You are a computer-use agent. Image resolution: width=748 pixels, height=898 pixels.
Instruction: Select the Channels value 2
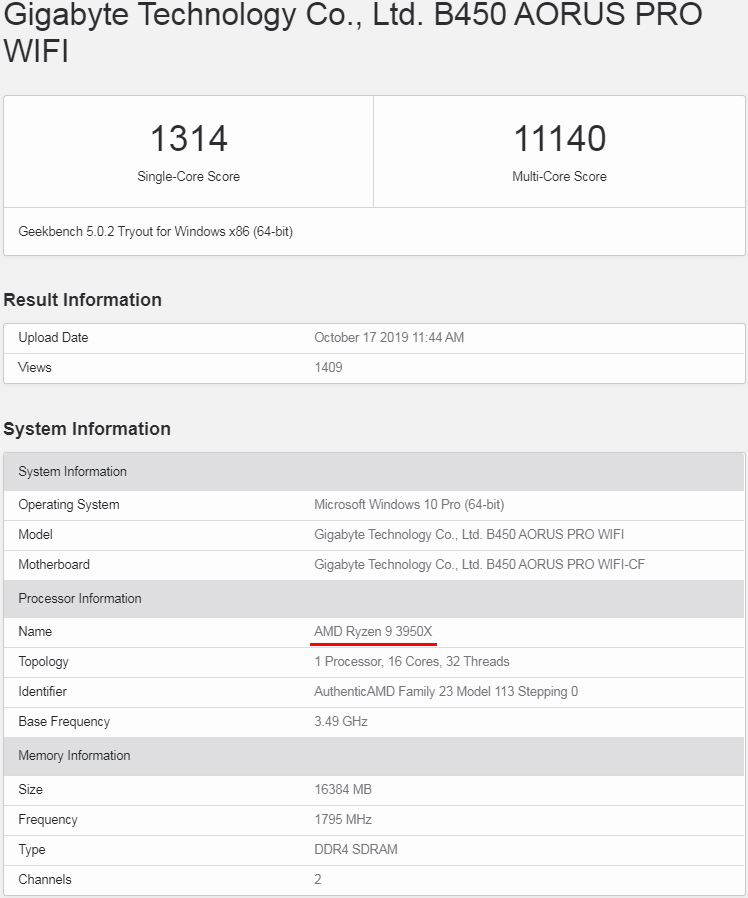(318, 879)
